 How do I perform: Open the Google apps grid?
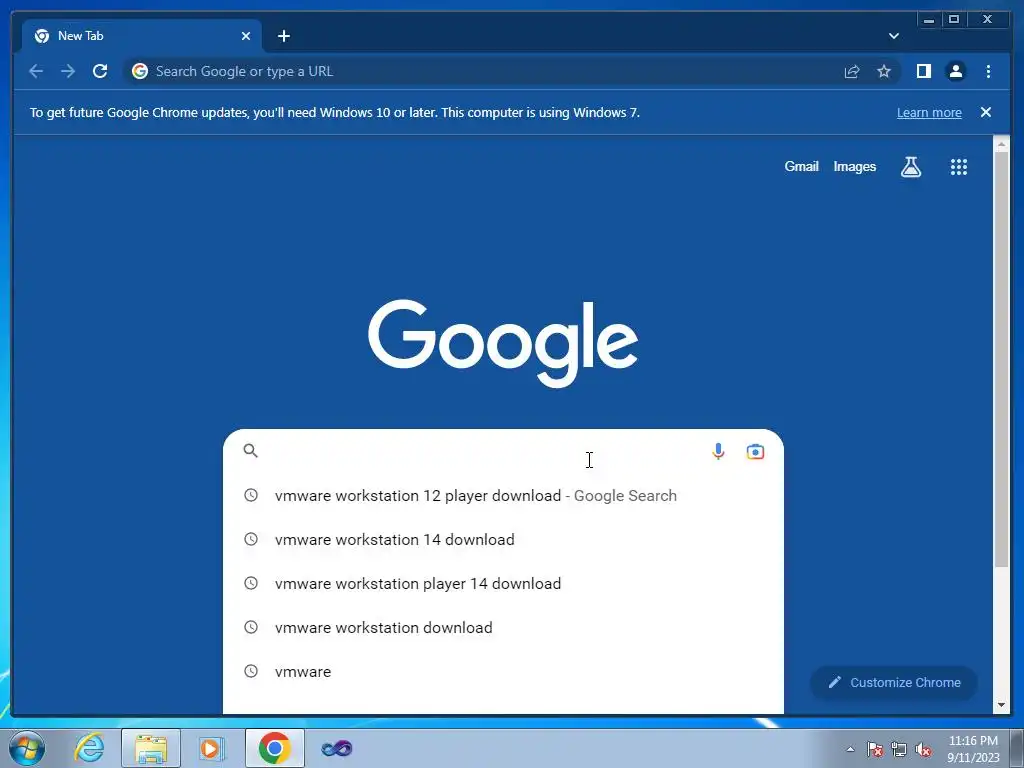(x=958, y=167)
